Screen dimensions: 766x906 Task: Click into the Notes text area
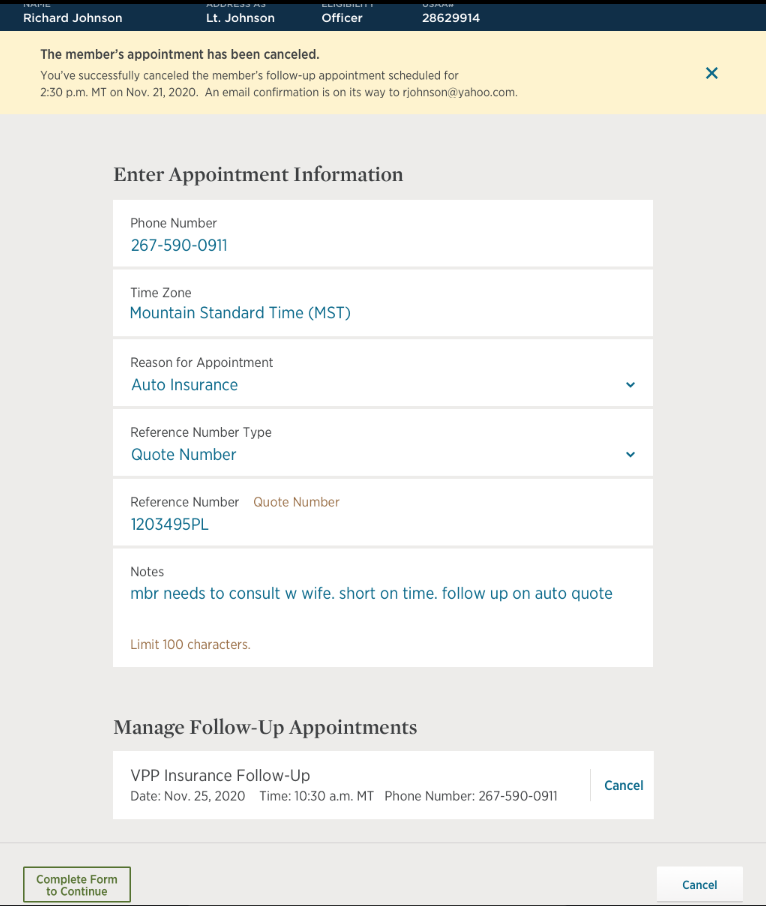[x=383, y=608]
